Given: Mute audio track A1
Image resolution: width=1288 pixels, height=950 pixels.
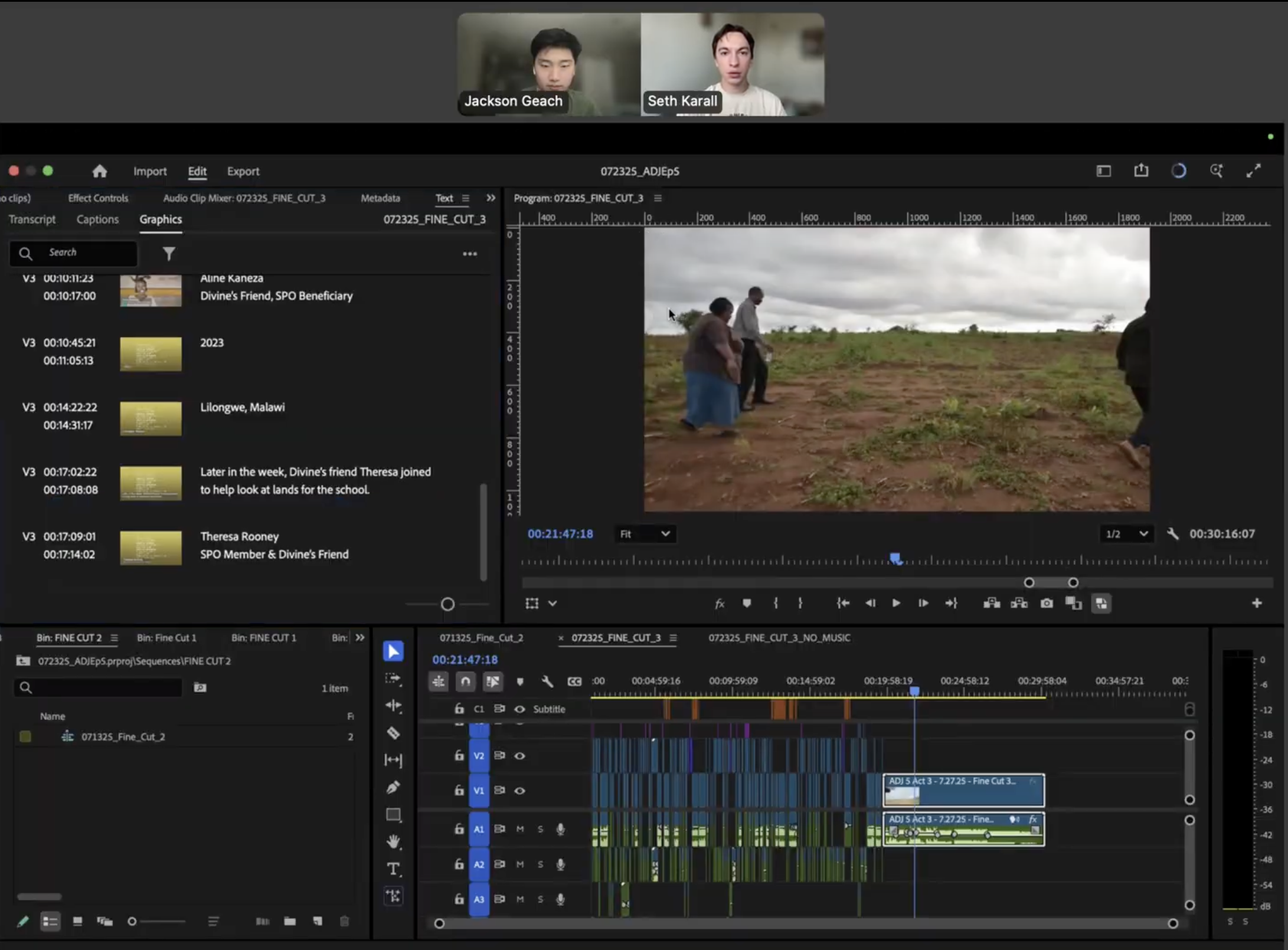Looking at the screenshot, I should [x=520, y=829].
